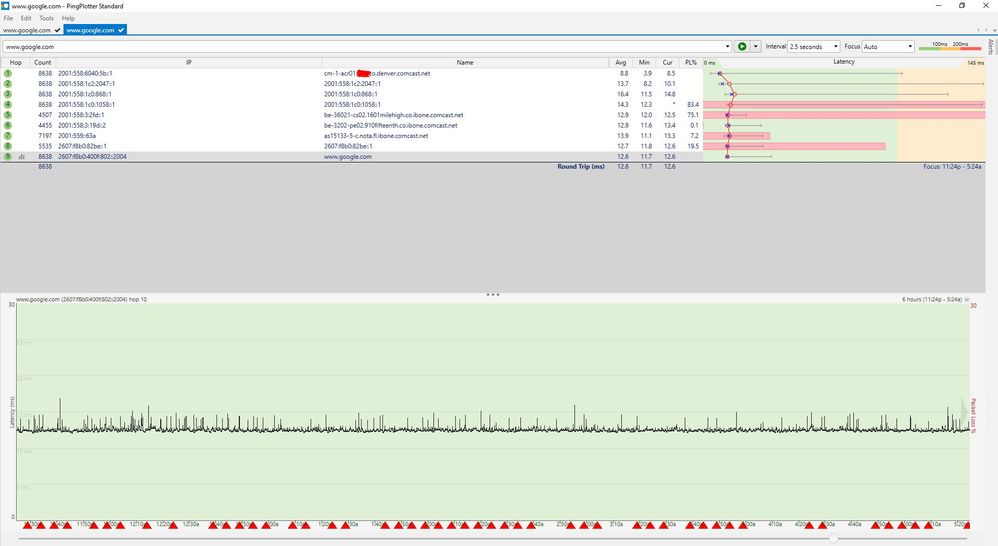Screen dimensions: 998x546
Task: Click the hop 8 green circle icon
Action: click(x=8, y=146)
